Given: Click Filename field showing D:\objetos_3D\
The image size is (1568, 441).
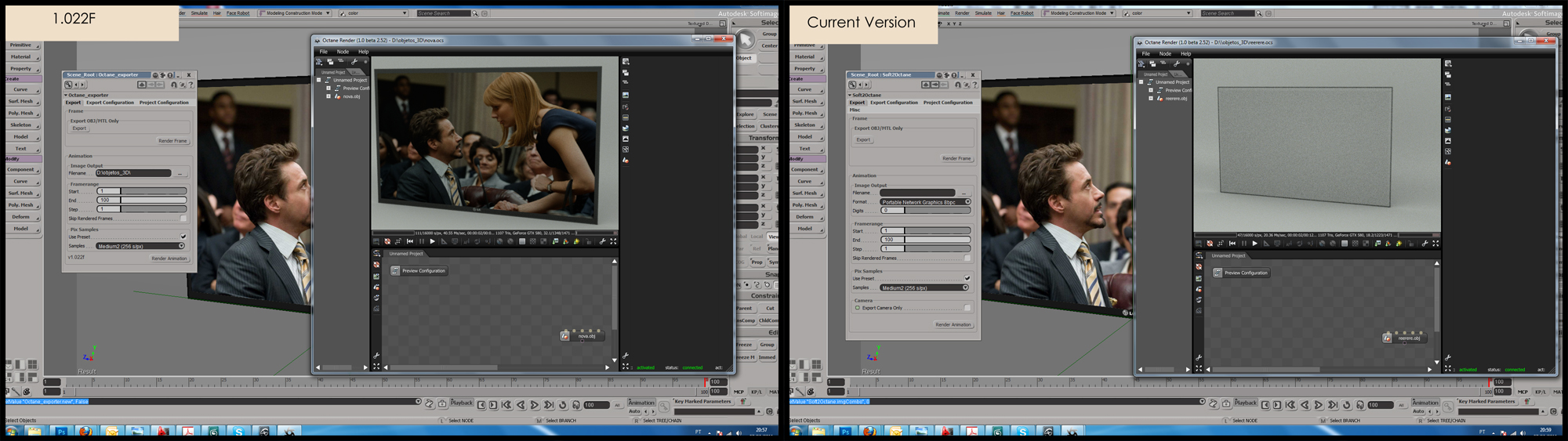Looking at the screenshot, I should click(x=132, y=173).
